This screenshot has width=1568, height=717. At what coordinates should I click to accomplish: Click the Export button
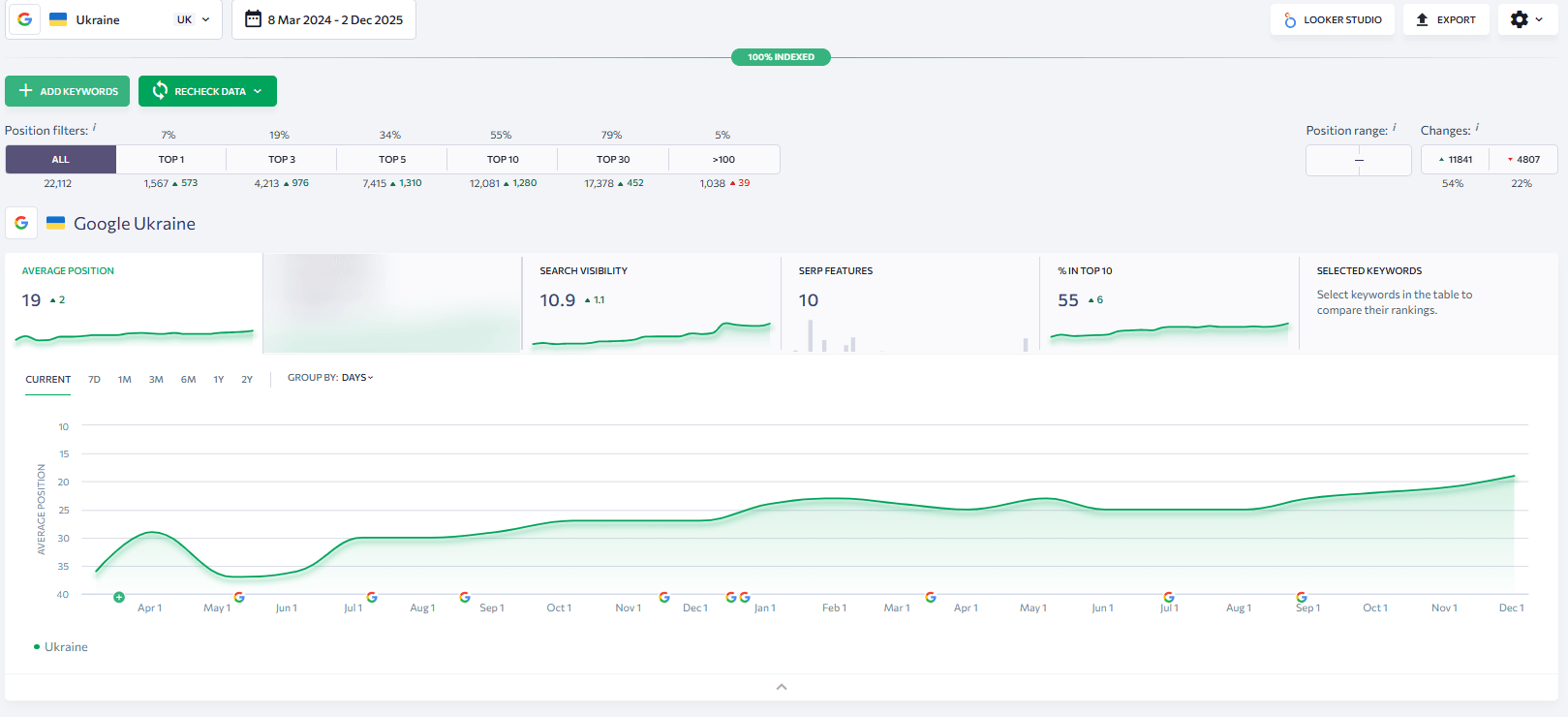(x=1446, y=19)
